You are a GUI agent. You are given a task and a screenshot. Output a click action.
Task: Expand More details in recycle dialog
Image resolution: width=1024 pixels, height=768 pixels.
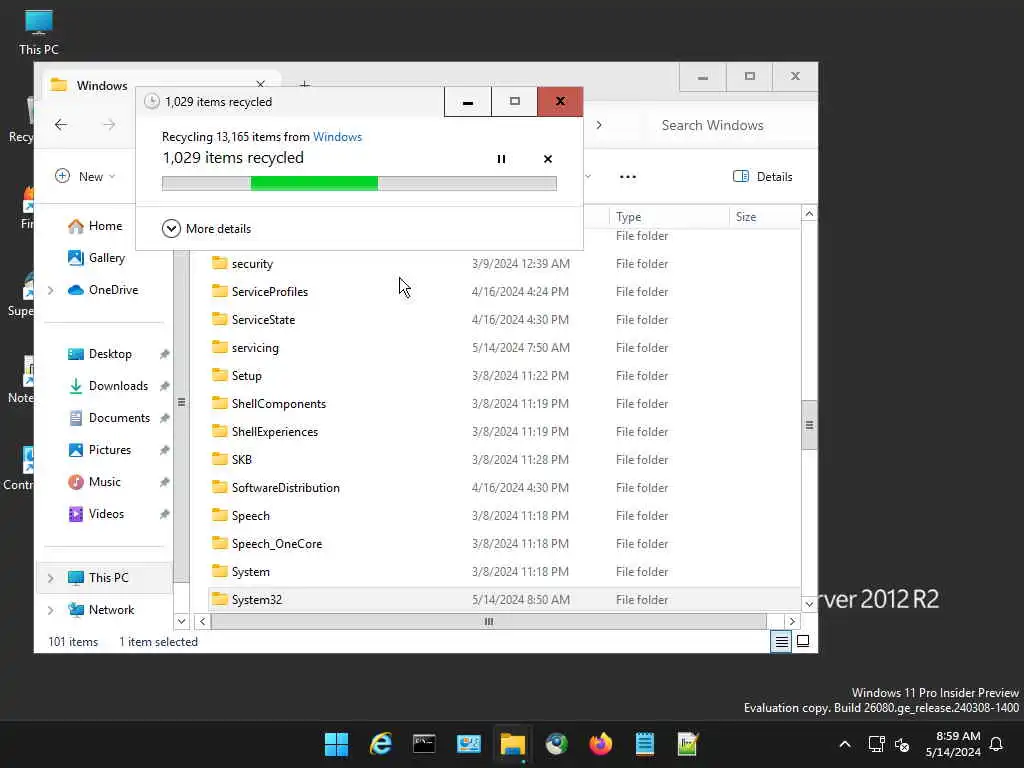point(206,229)
